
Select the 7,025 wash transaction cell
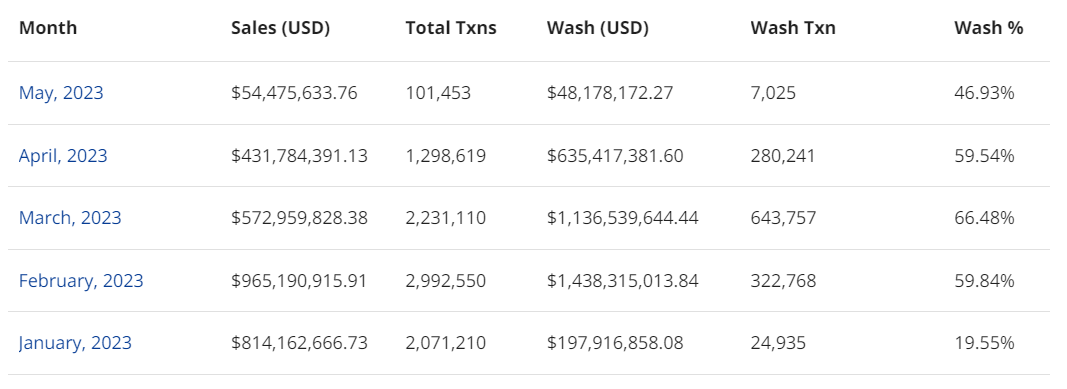coord(773,93)
